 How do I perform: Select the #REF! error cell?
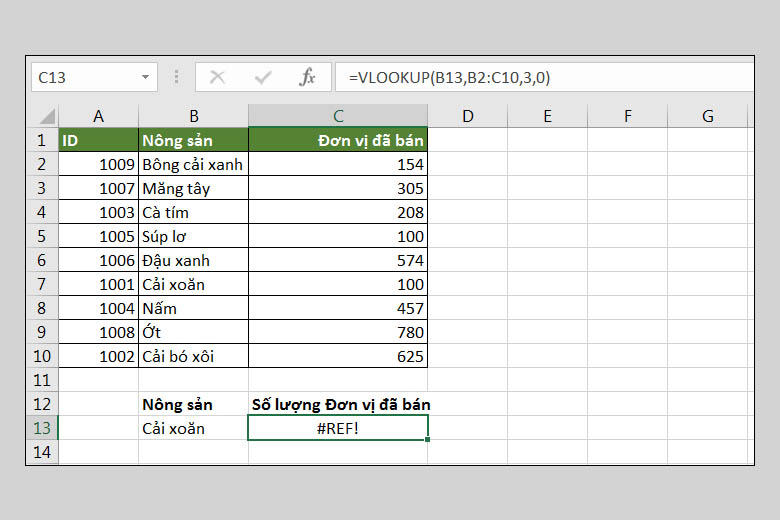pos(338,428)
